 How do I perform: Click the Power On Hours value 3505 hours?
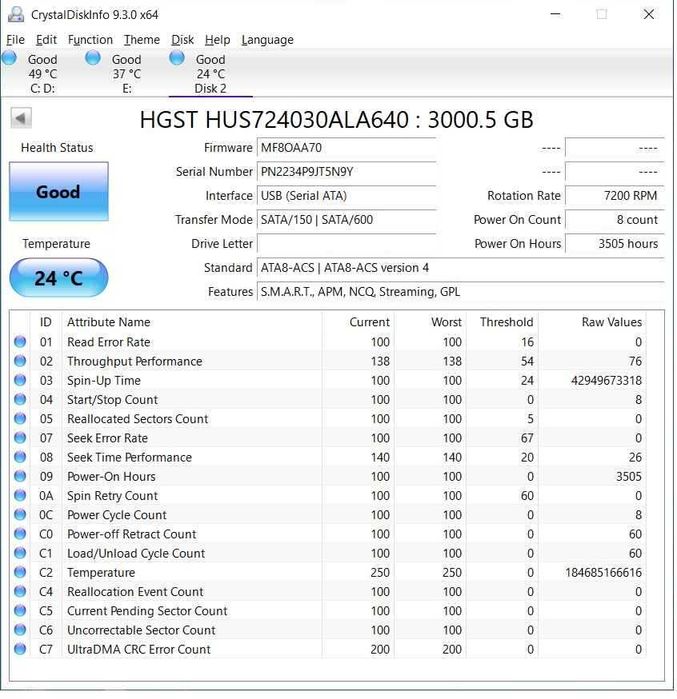(615, 244)
